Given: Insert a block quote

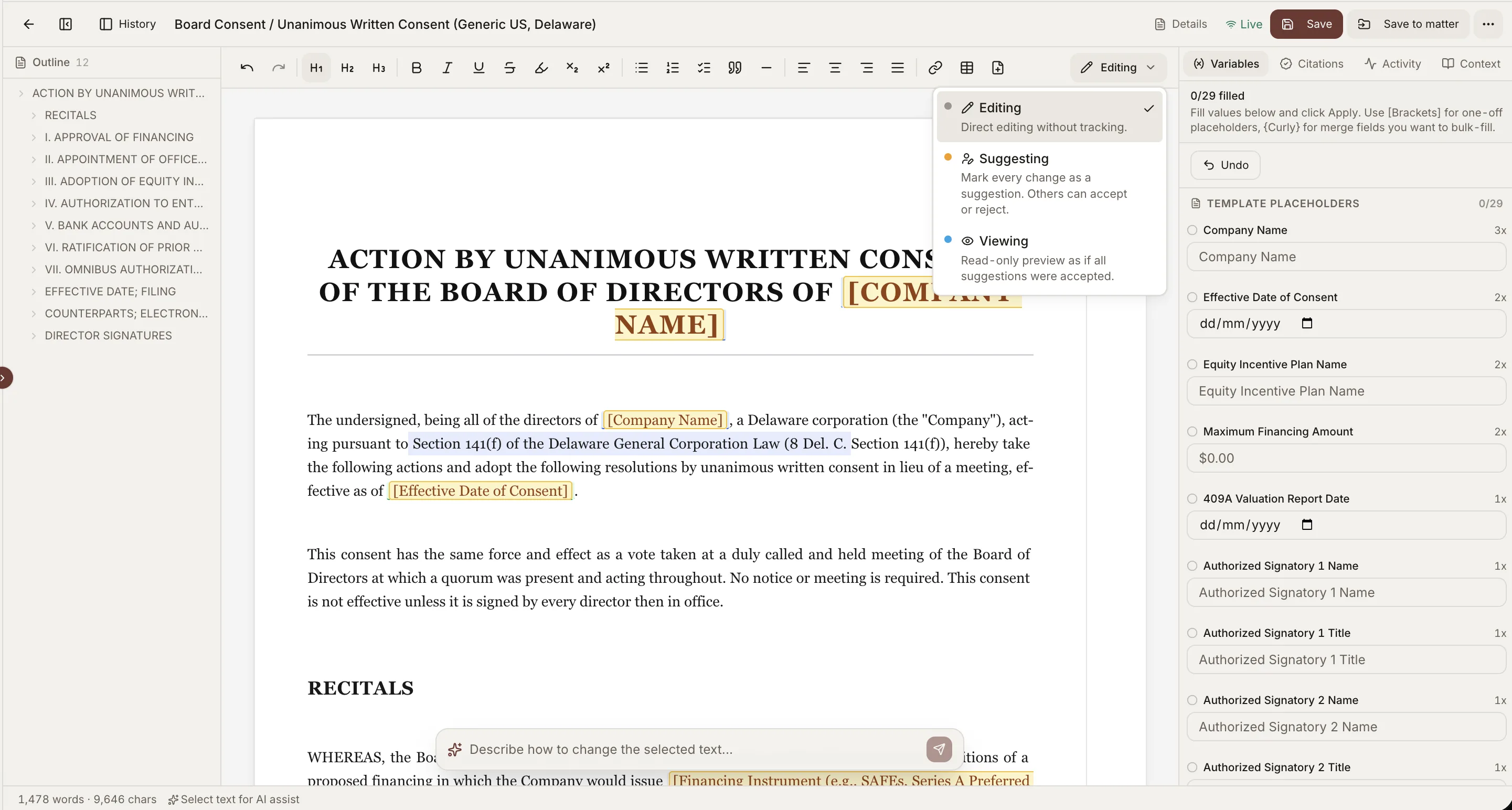Looking at the screenshot, I should click(x=735, y=68).
